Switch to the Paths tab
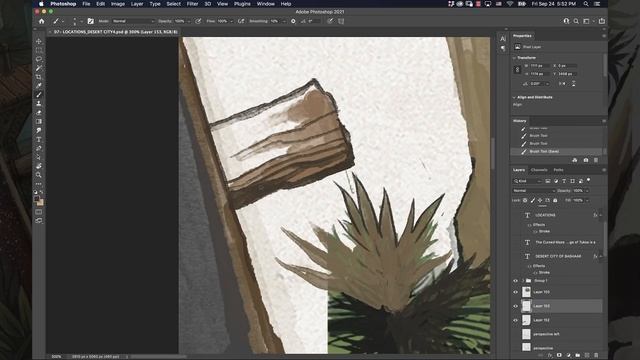Viewport: 640px width, 360px height. pos(558,170)
